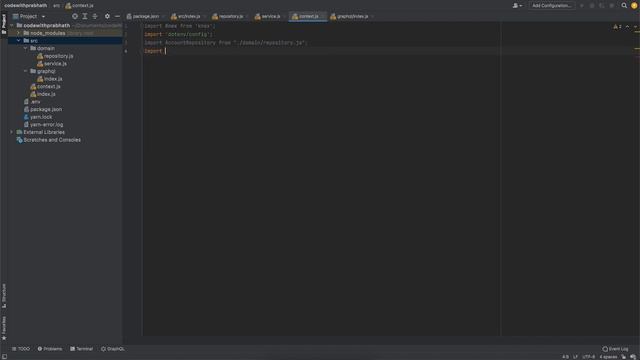
Task: Toggle tool window quick access square icon
Action: pyautogui.click(x=4, y=357)
